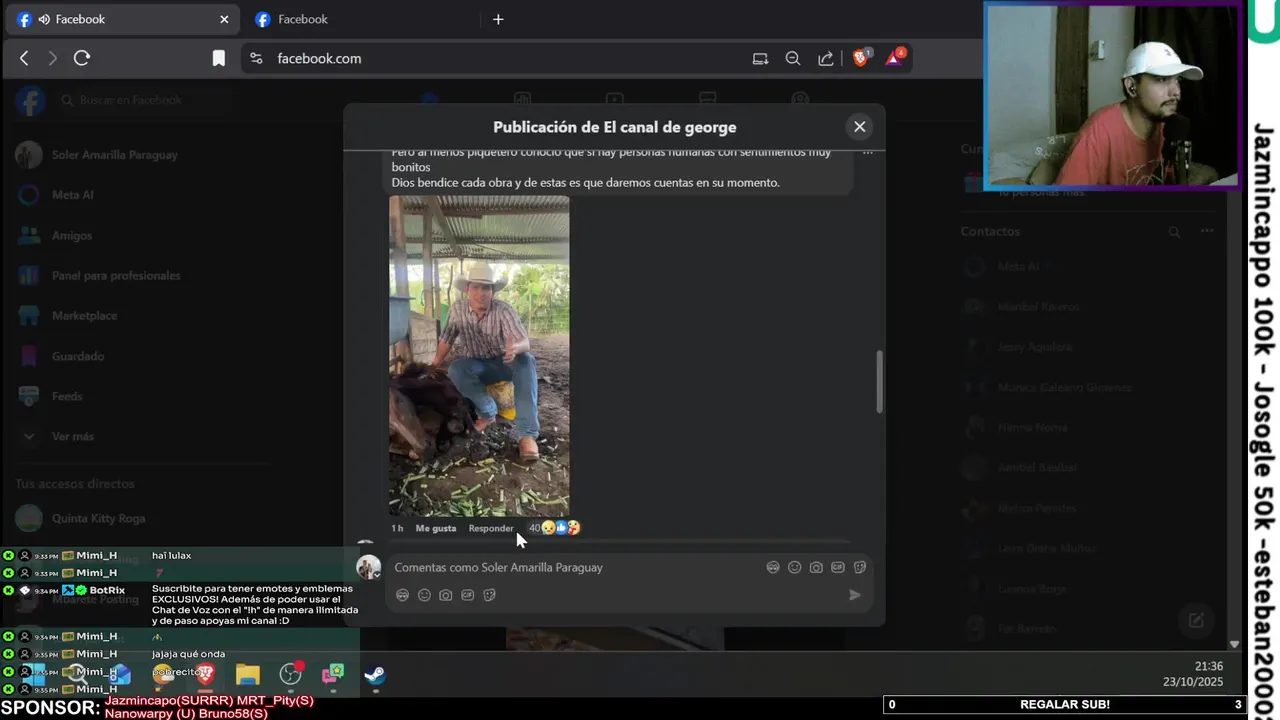1280x720 pixels.
Task: Click the install app icon in address bar
Action: point(760,58)
